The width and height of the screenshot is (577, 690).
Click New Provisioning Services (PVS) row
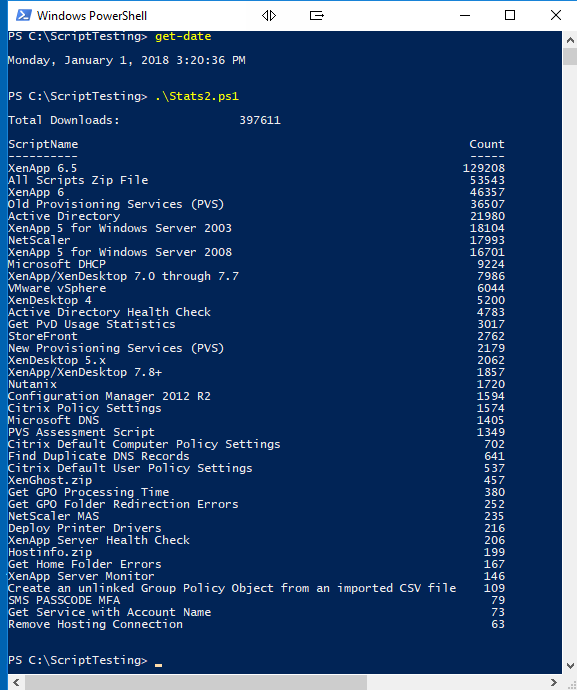coord(256,349)
